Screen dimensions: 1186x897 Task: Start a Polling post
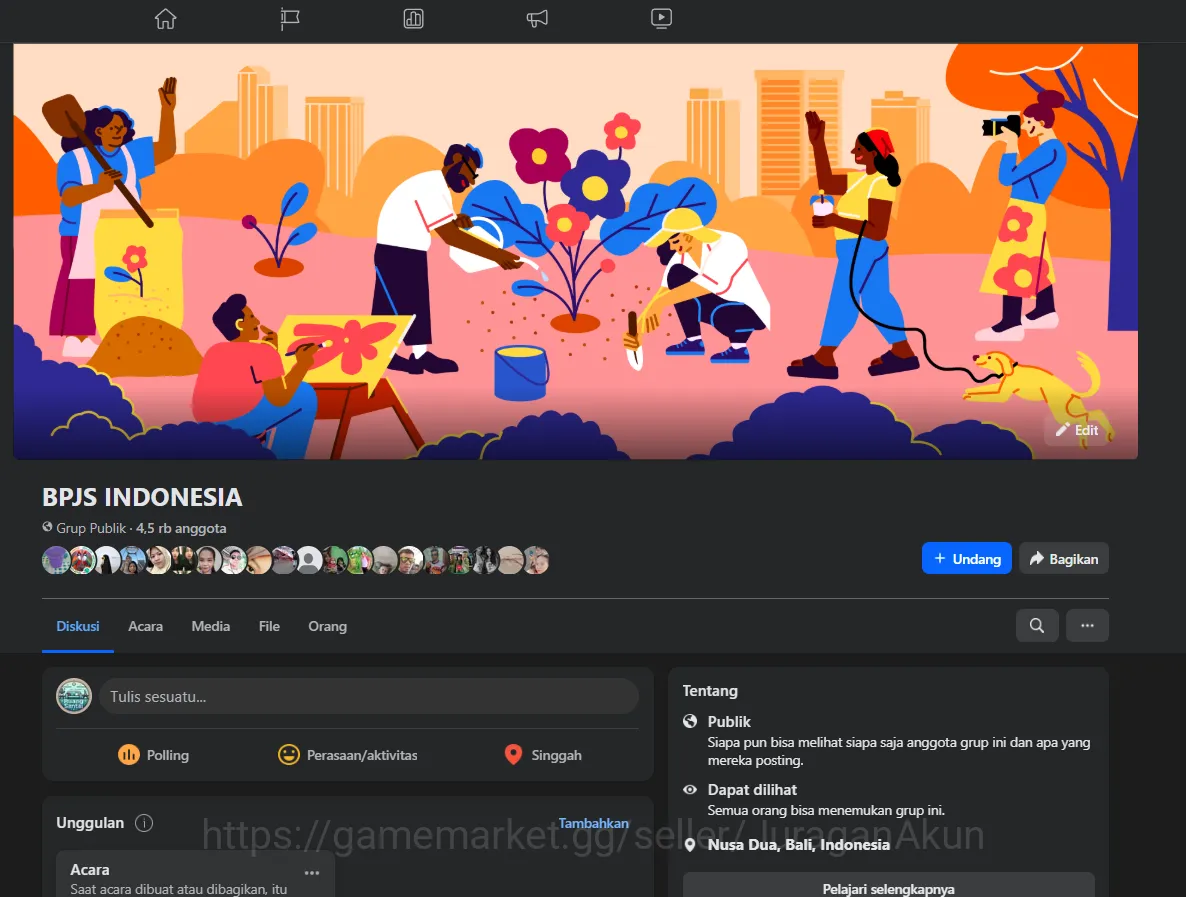tap(154, 755)
